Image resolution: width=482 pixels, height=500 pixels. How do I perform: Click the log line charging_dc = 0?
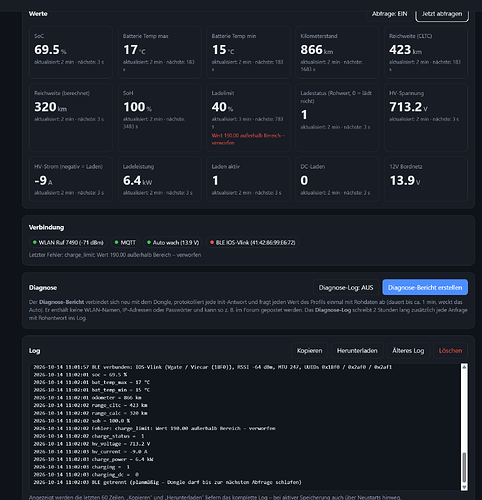tap(86, 475)
